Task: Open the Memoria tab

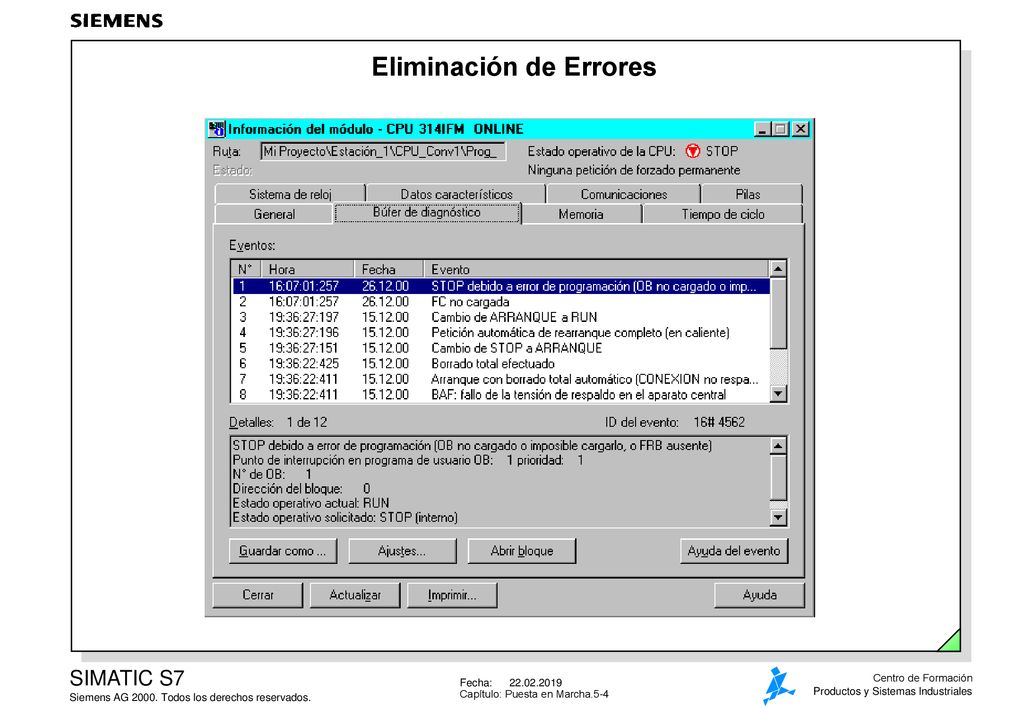Action: (x=581, y=214)
